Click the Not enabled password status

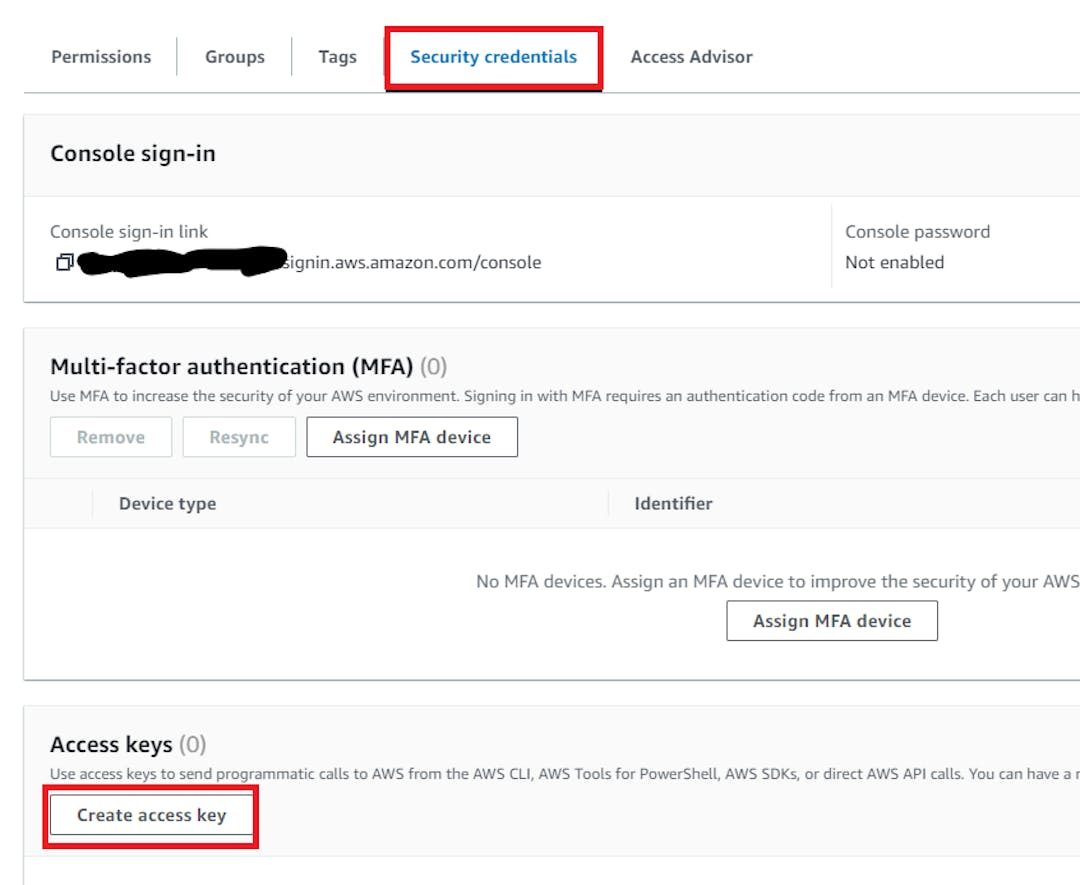894,262
